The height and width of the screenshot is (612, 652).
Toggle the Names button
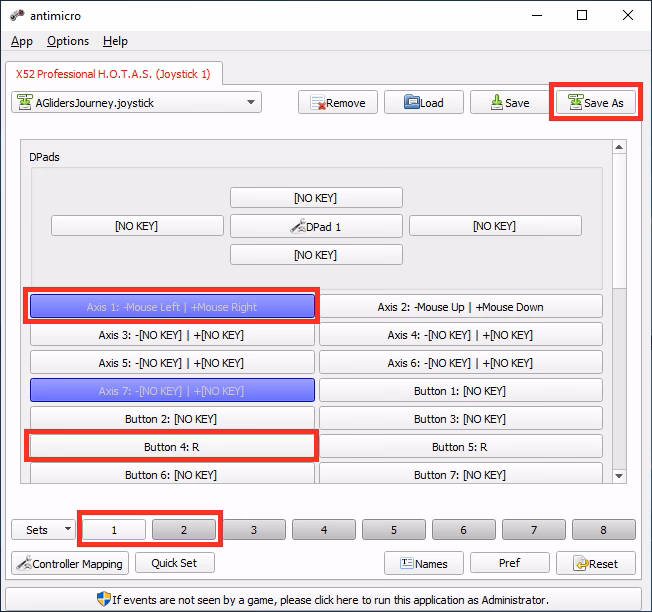pyautogui.click(x=424, y=563)
